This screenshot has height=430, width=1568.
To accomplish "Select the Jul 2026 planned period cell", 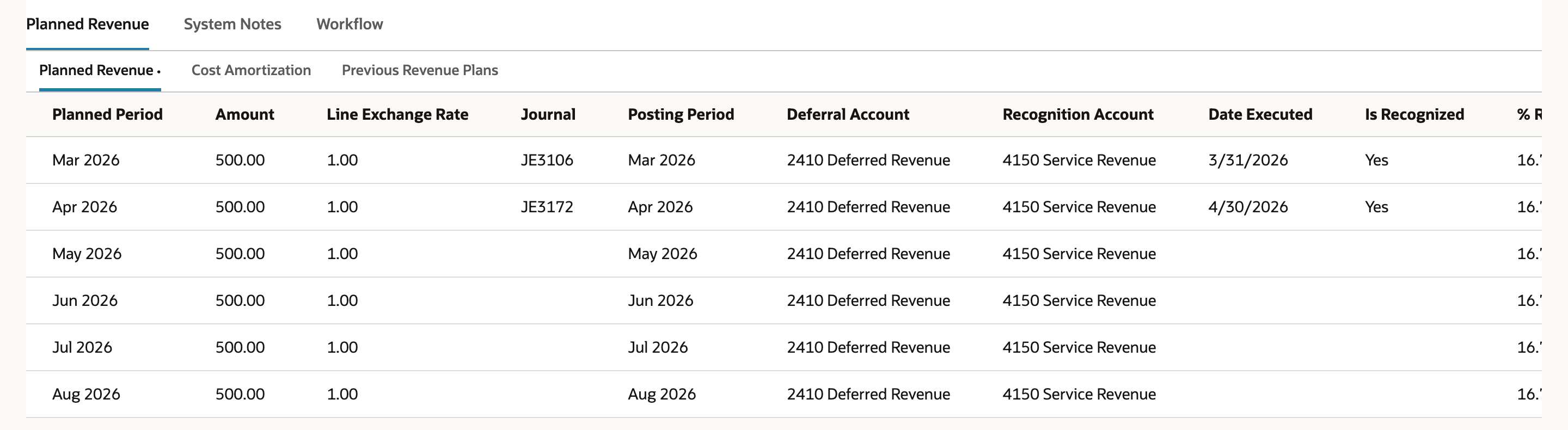I will [82, 347].
